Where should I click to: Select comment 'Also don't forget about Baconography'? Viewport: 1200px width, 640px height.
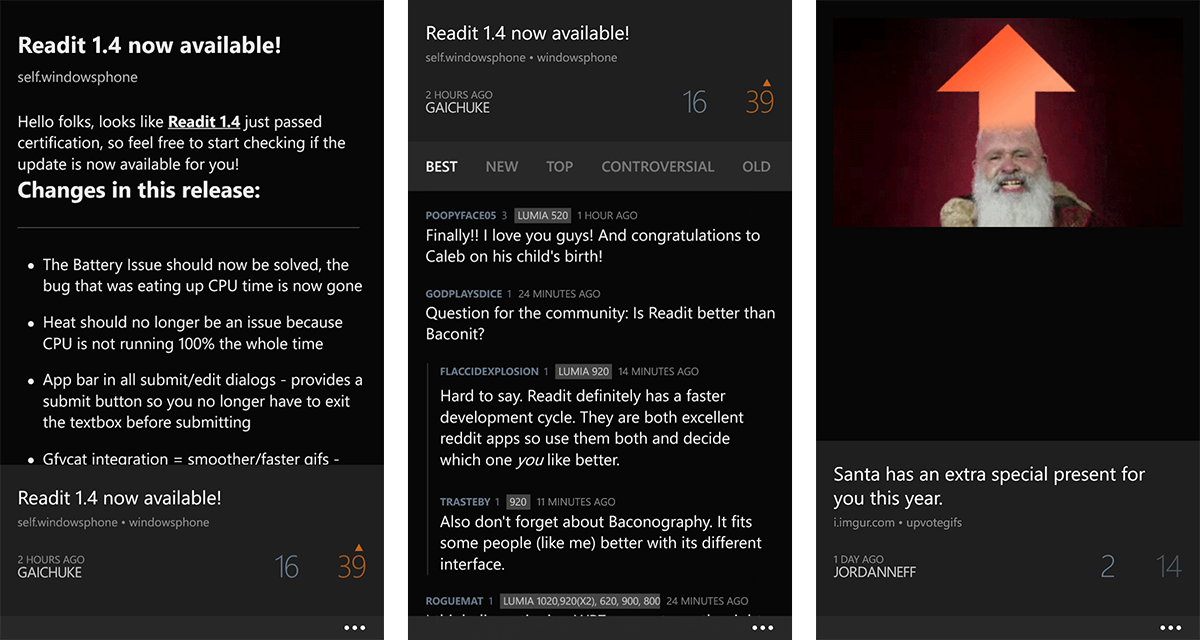point(601,543)
